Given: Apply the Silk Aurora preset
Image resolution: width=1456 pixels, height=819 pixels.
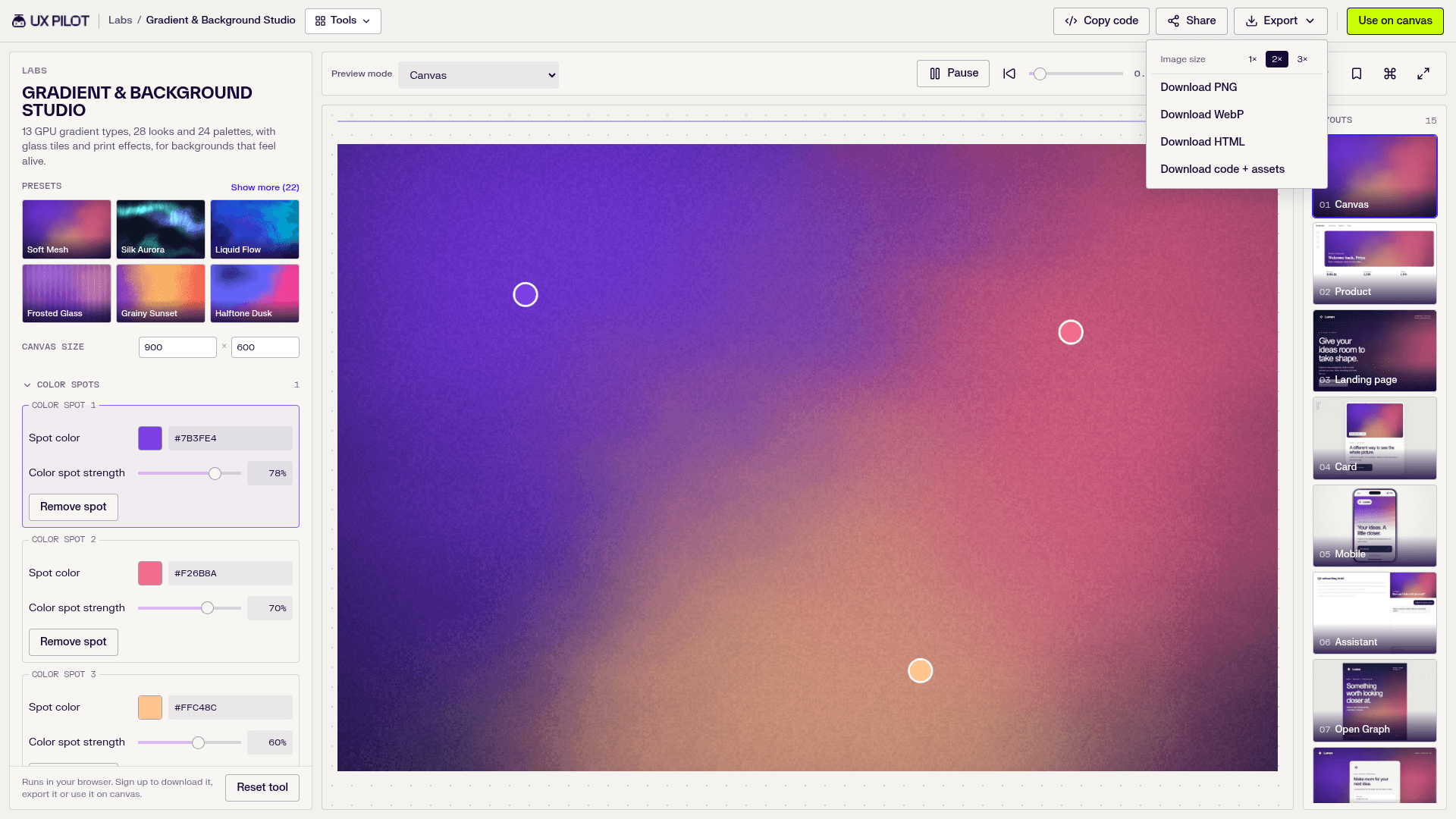Looking at the screenshot, I should click(161, 229).
